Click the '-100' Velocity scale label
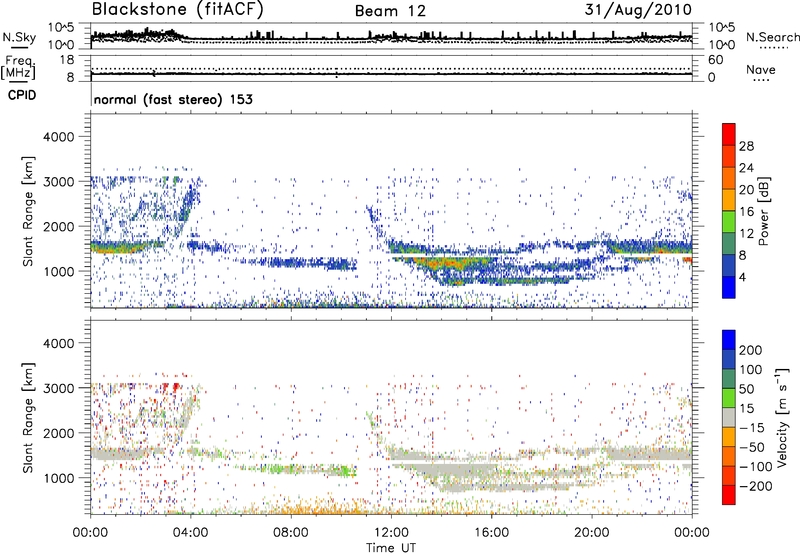This screenshot has width=800, height=554. click(x=757, y=466)
